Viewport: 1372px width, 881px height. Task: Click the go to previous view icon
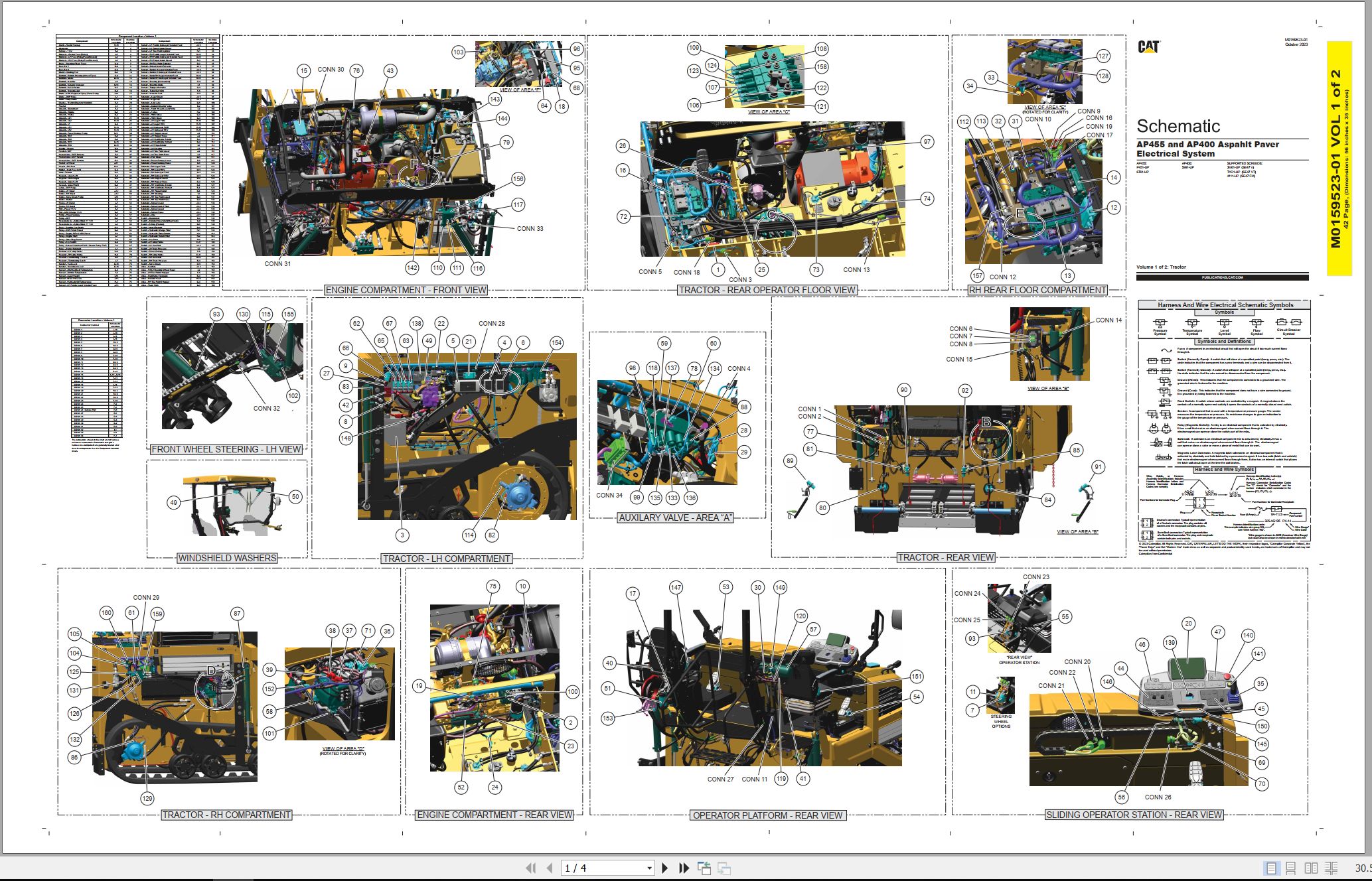tap(704, 868)
